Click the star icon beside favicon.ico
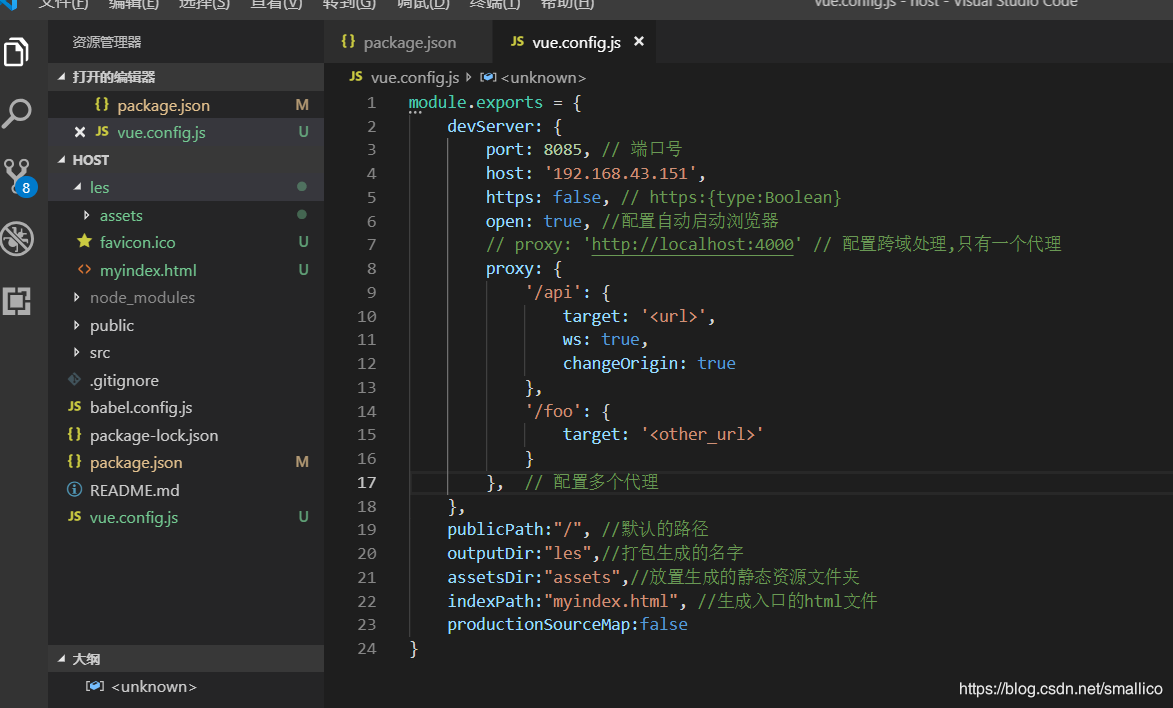The height and width of the screenshot is (708, 1173). pos(85,242)
